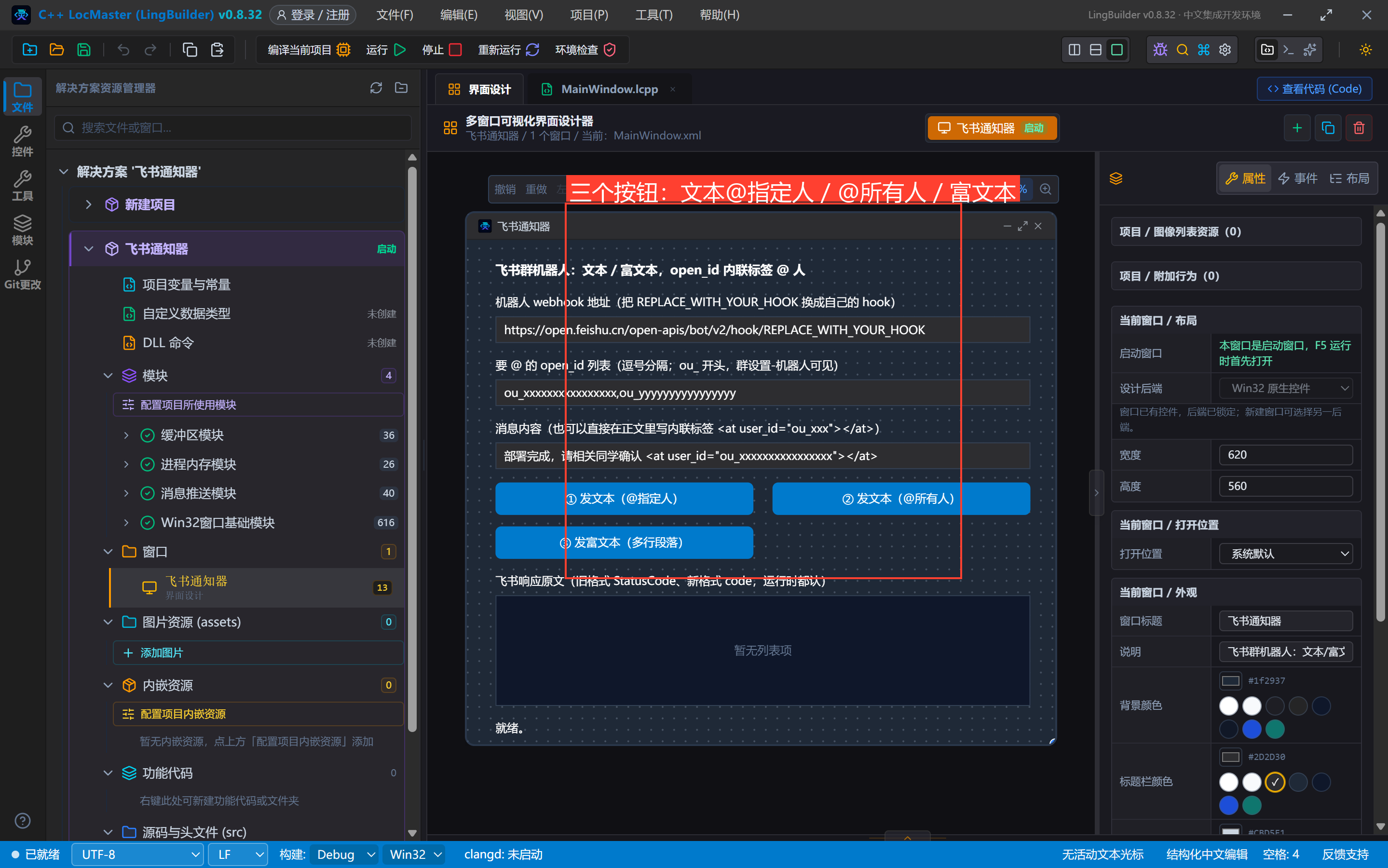Open the 工具(T) menu
This screenshot has height=868, width=1388.
[654, 15]
